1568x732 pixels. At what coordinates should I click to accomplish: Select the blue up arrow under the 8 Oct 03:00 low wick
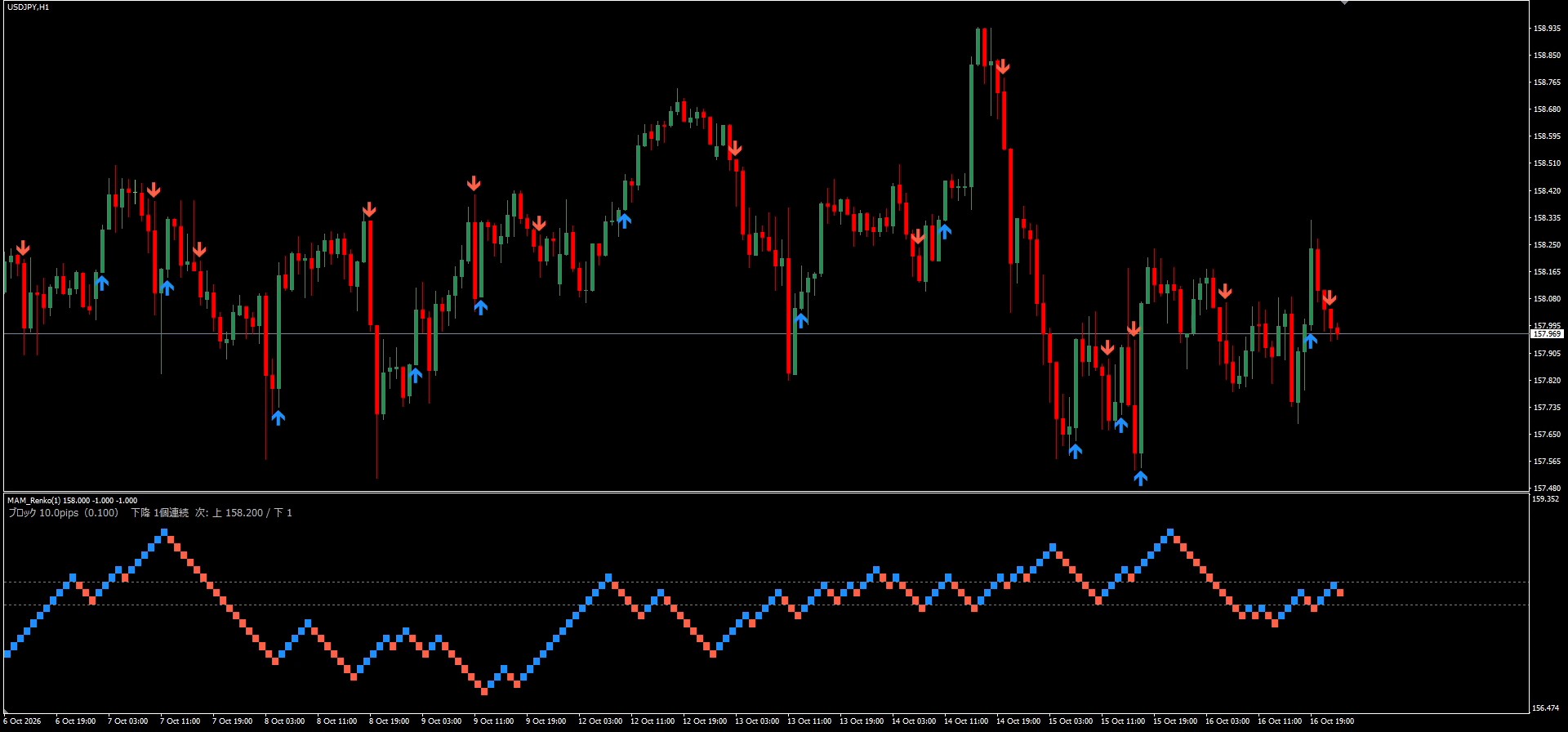tap(278, 417)
